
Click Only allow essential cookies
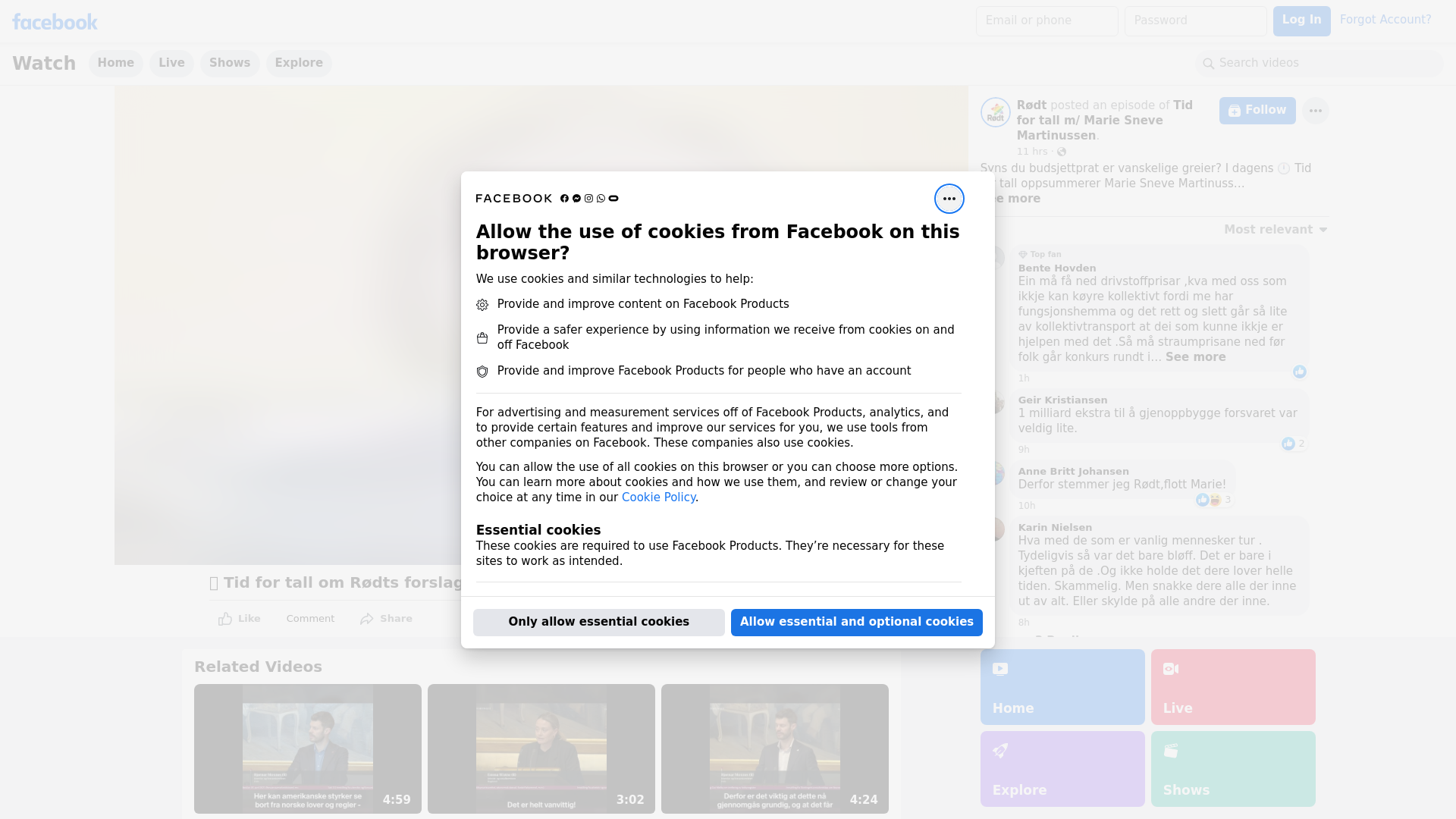[598, 622]
